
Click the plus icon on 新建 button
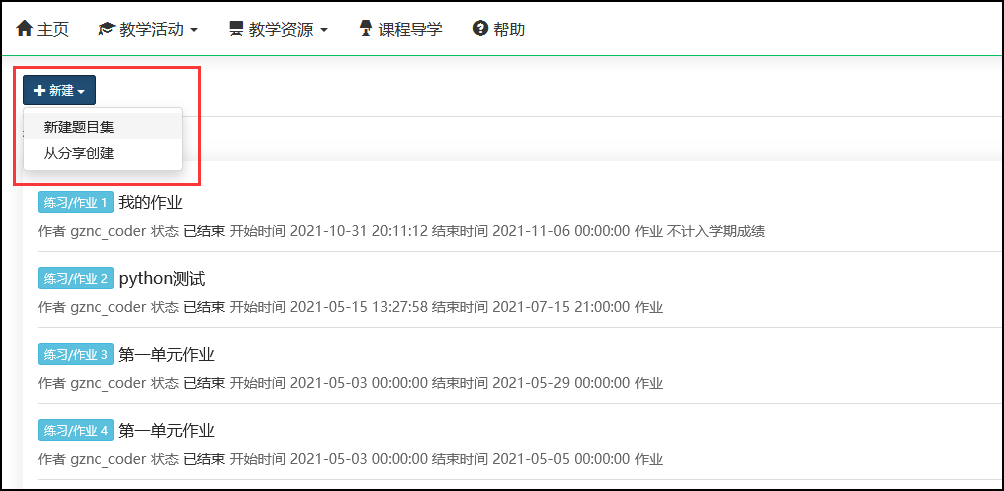point(40,91)
